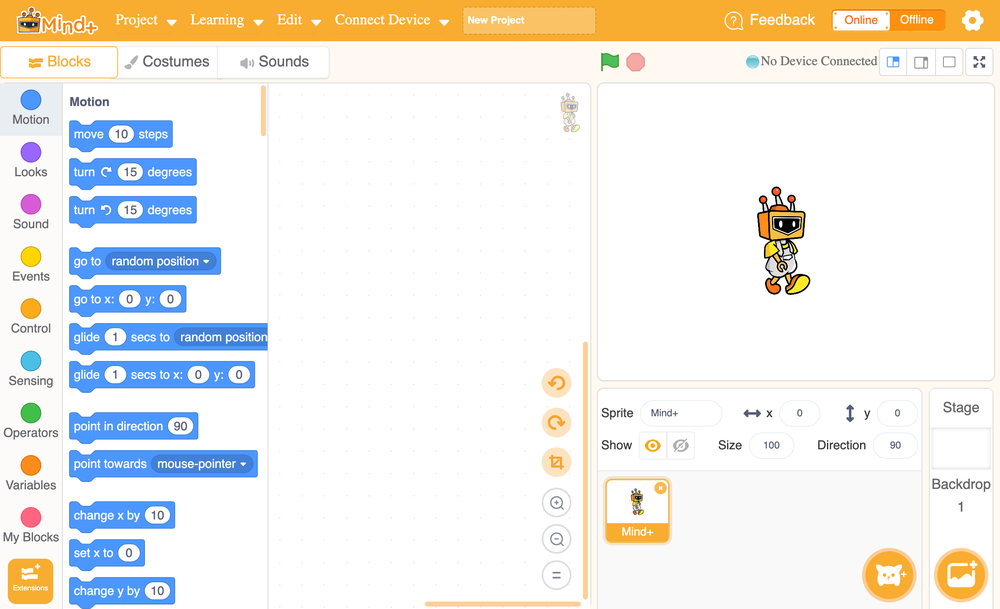Show the sprite using eye icon
The image size is (1000, 609).
pyautogui.click(x=653, y=445)
